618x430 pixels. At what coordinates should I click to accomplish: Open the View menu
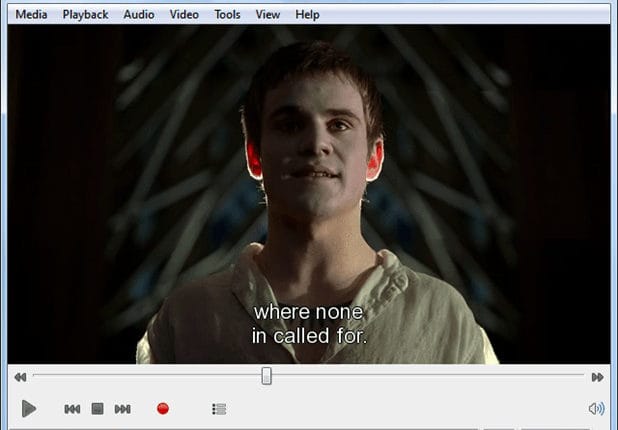pyautogui.click(x=267, y=15)
